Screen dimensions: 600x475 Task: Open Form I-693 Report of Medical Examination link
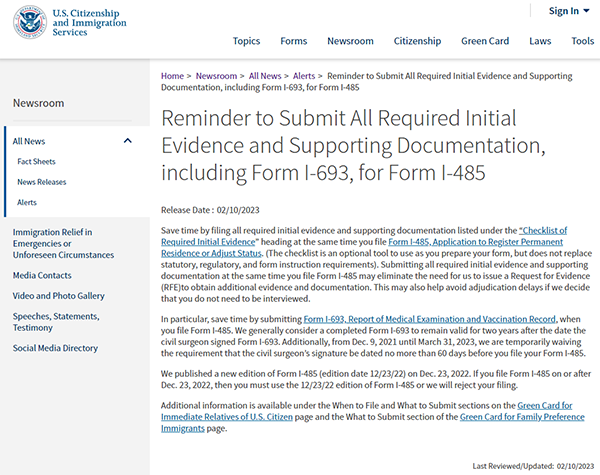(x=429, y=319)
